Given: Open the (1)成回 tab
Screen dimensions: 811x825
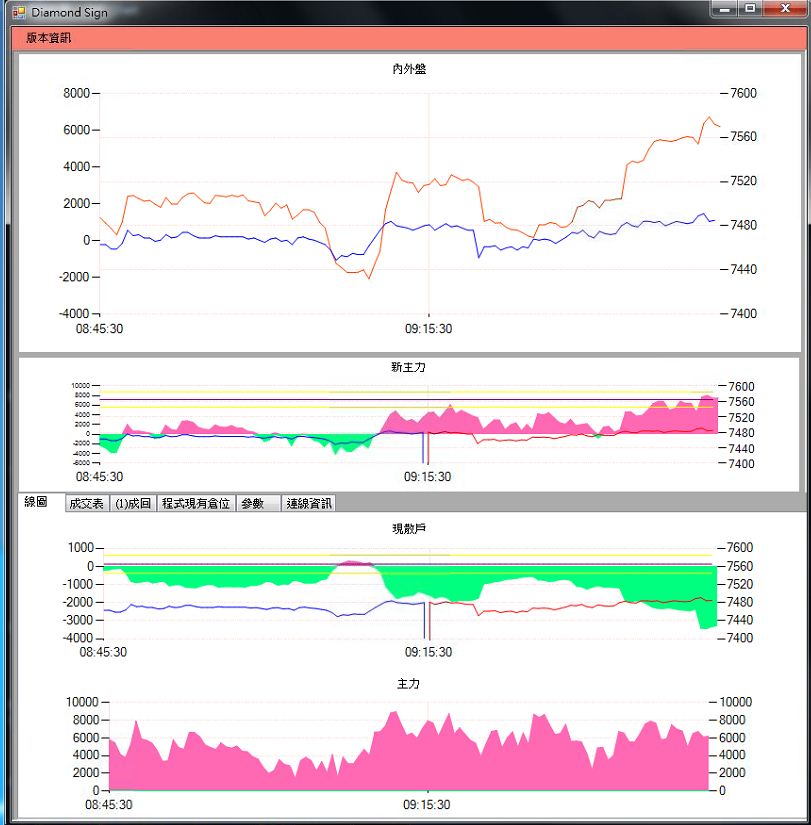Looking at the screenshot, I should [x=133, y=504].
